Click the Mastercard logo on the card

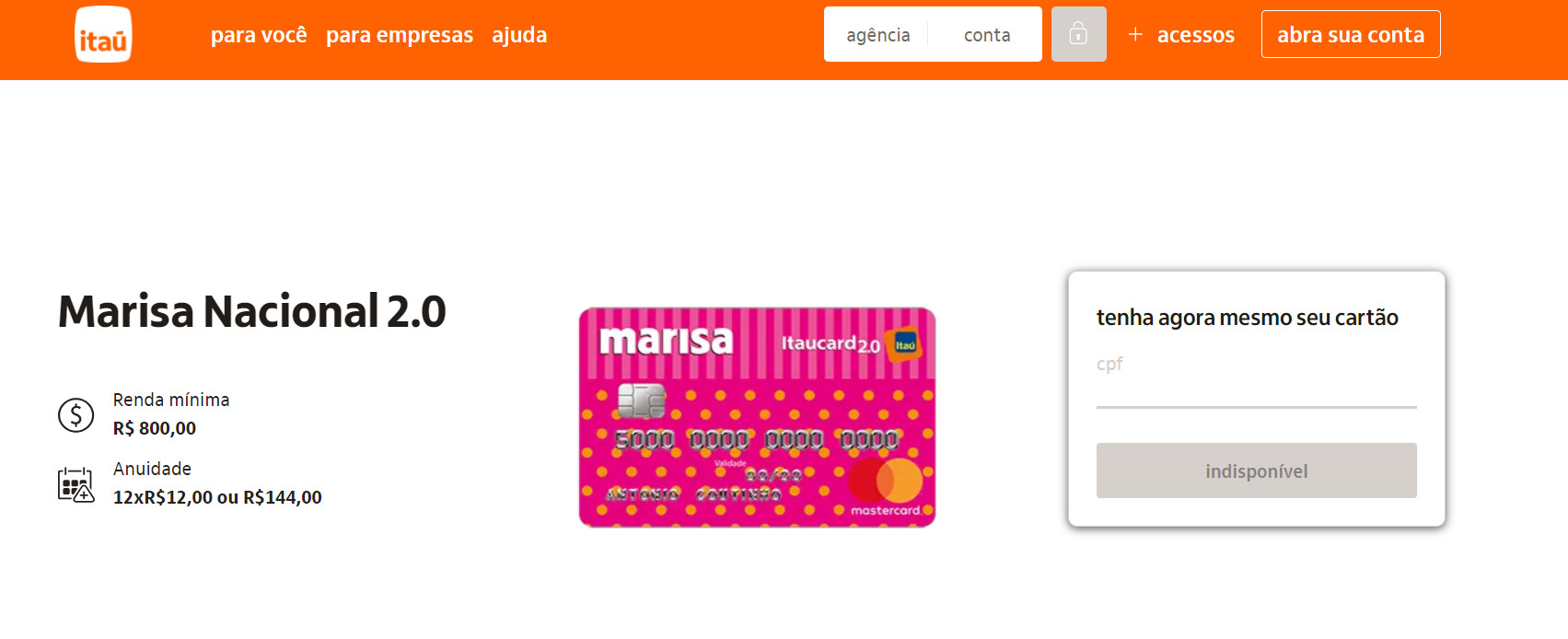(x=885, y=488)
